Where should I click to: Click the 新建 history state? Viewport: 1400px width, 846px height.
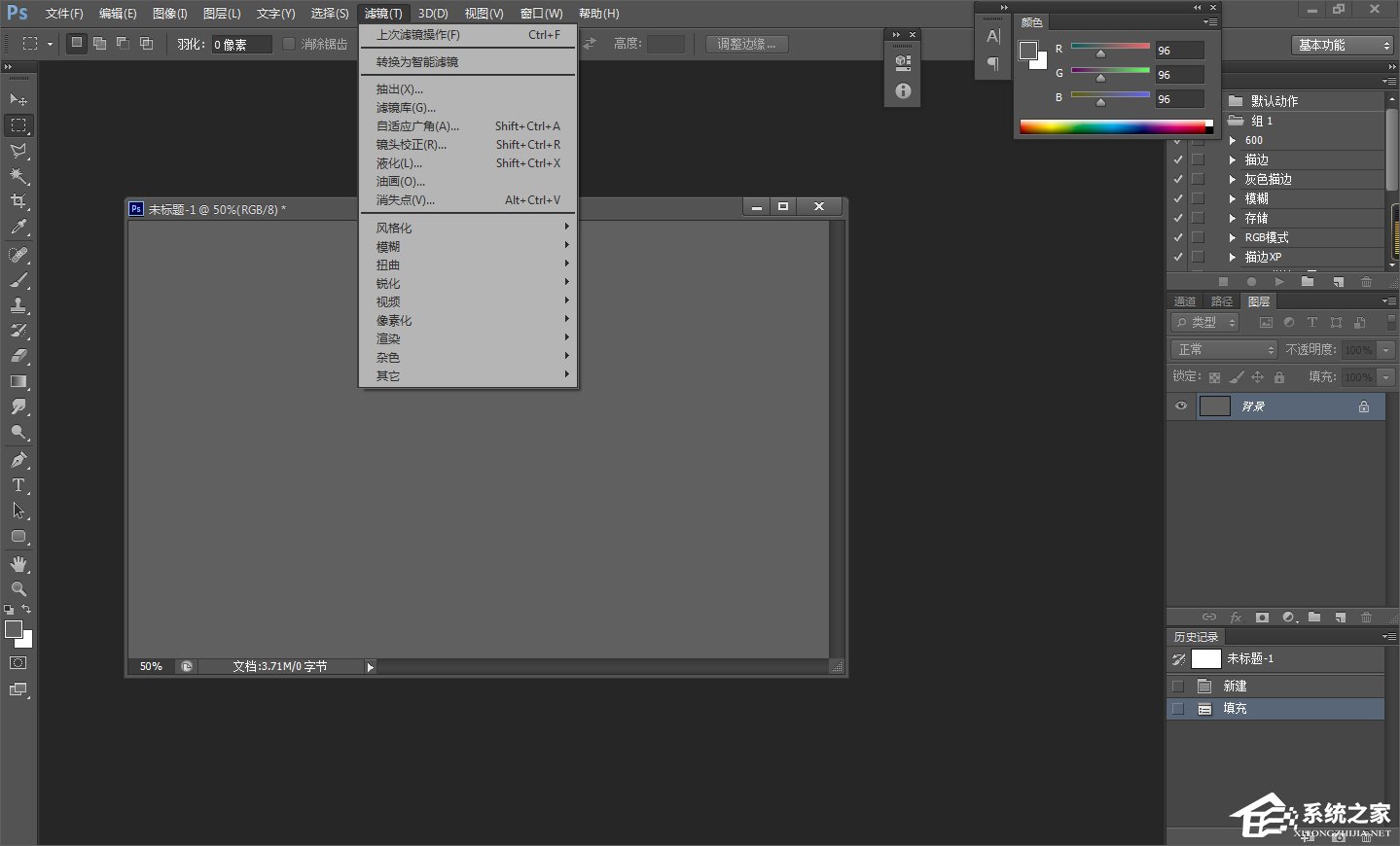point(1235,686)
